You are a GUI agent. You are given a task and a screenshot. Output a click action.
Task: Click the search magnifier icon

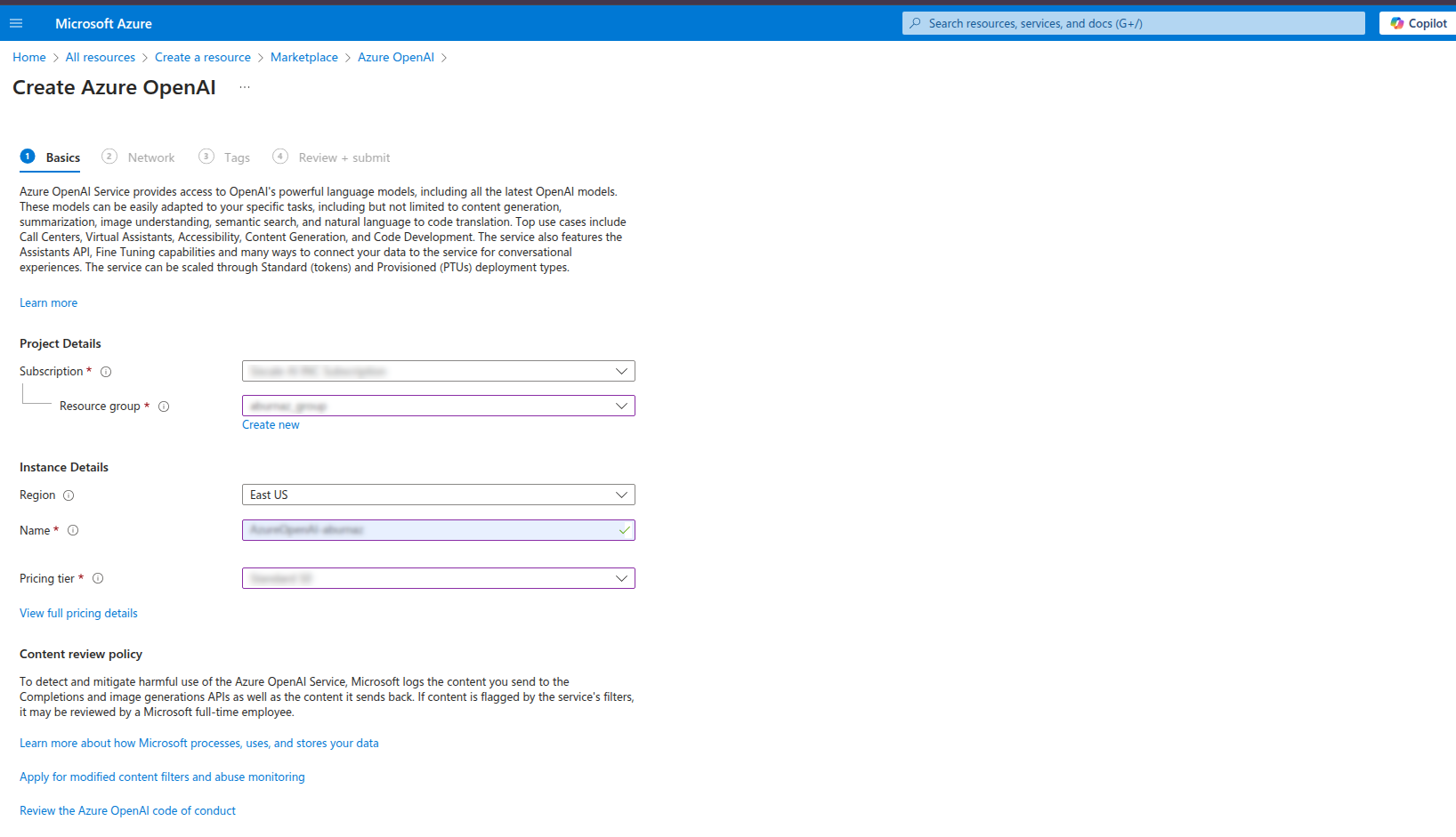tap(915, 23)
